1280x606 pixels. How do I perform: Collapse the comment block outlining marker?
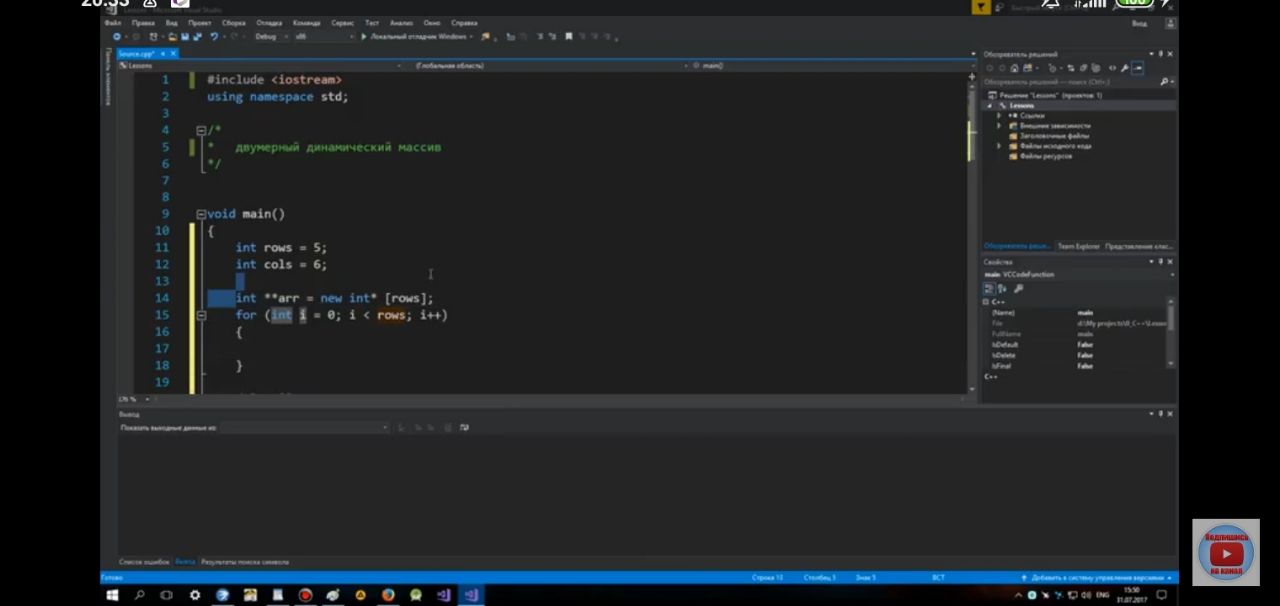pyautogui.click(x=201, y=130)
